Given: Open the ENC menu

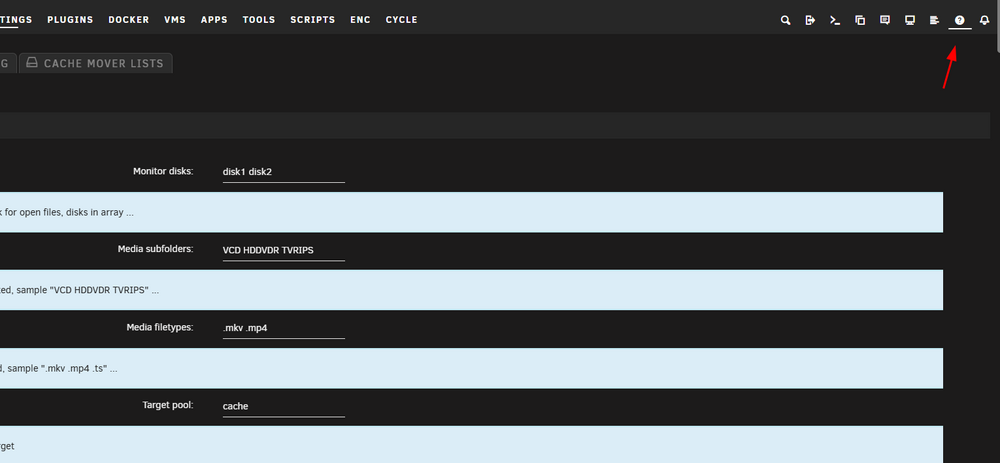Looking at the screenshot, I should click(x=360, y=20).
